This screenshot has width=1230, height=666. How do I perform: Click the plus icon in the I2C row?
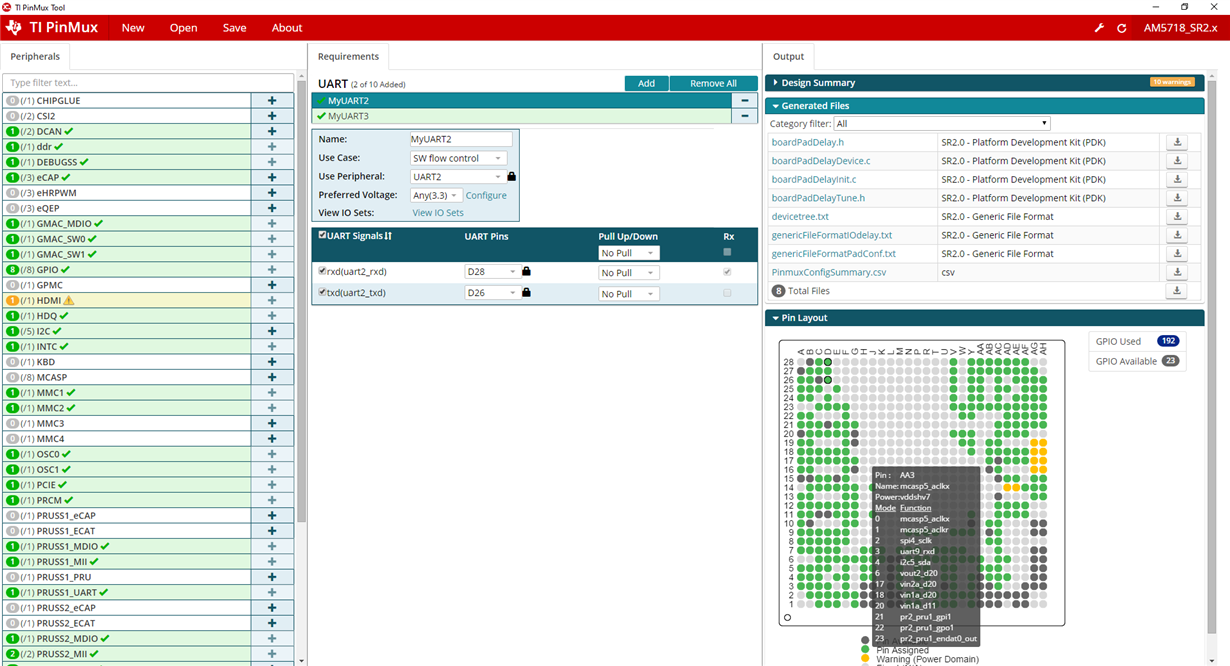tap(272, 331)
